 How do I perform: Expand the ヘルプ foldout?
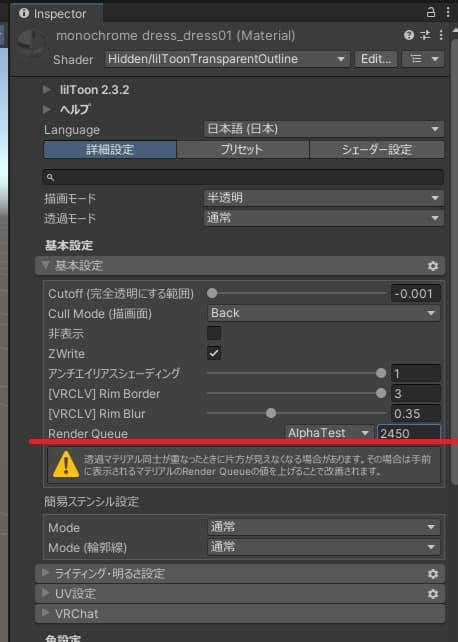[x=47, y=109]
